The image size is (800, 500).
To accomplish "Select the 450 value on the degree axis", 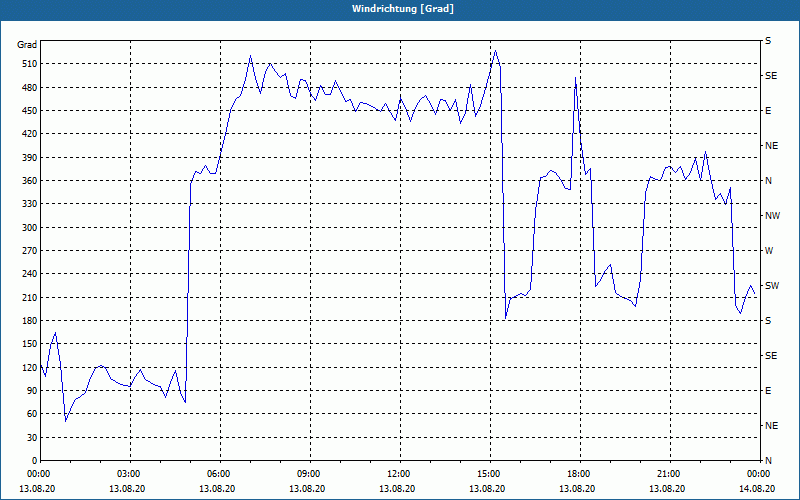I will [30, 111].
